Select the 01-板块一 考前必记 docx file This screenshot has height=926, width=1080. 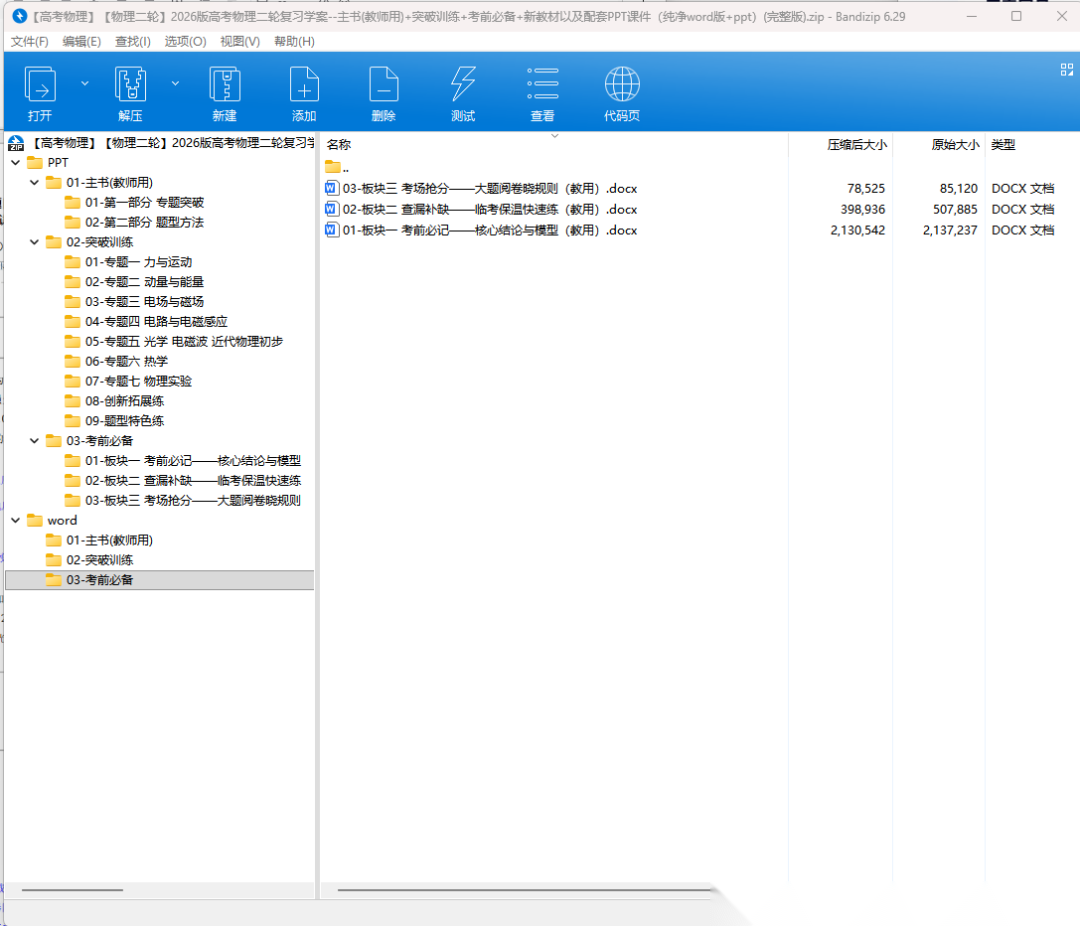point(489,231)
